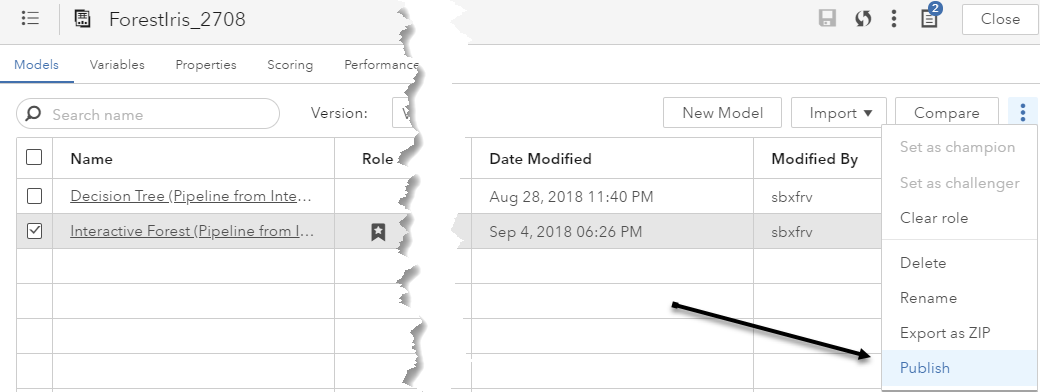Select Publish from the context menu
Screen dimensions: 1040x392
coord(925,368)
